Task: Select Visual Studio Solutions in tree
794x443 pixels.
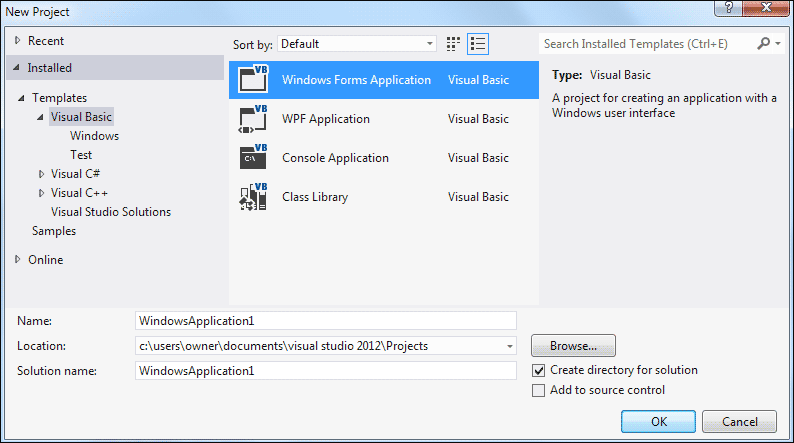Action: pos(111,212)
